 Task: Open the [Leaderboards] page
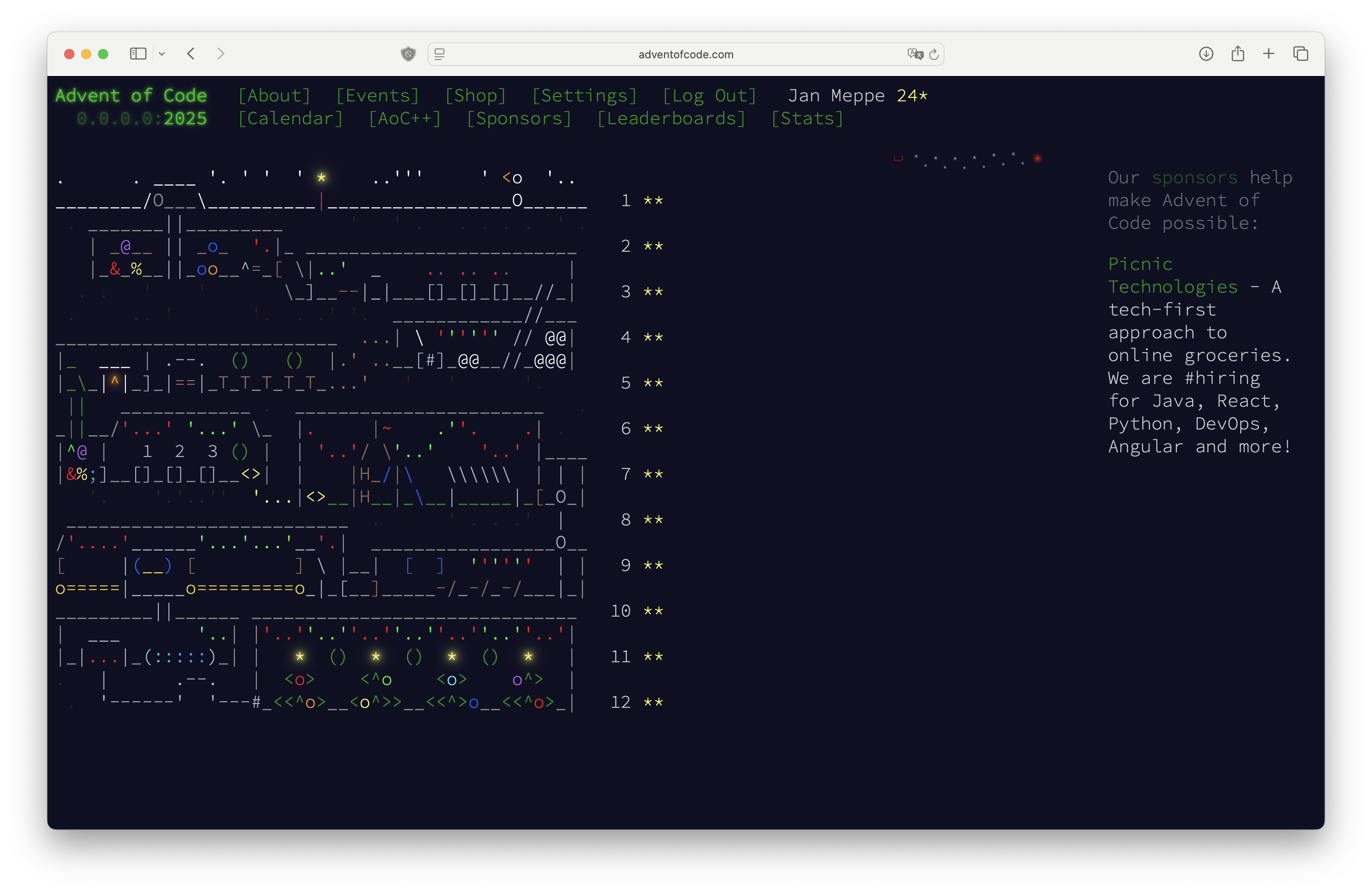[x=671, y=119]
